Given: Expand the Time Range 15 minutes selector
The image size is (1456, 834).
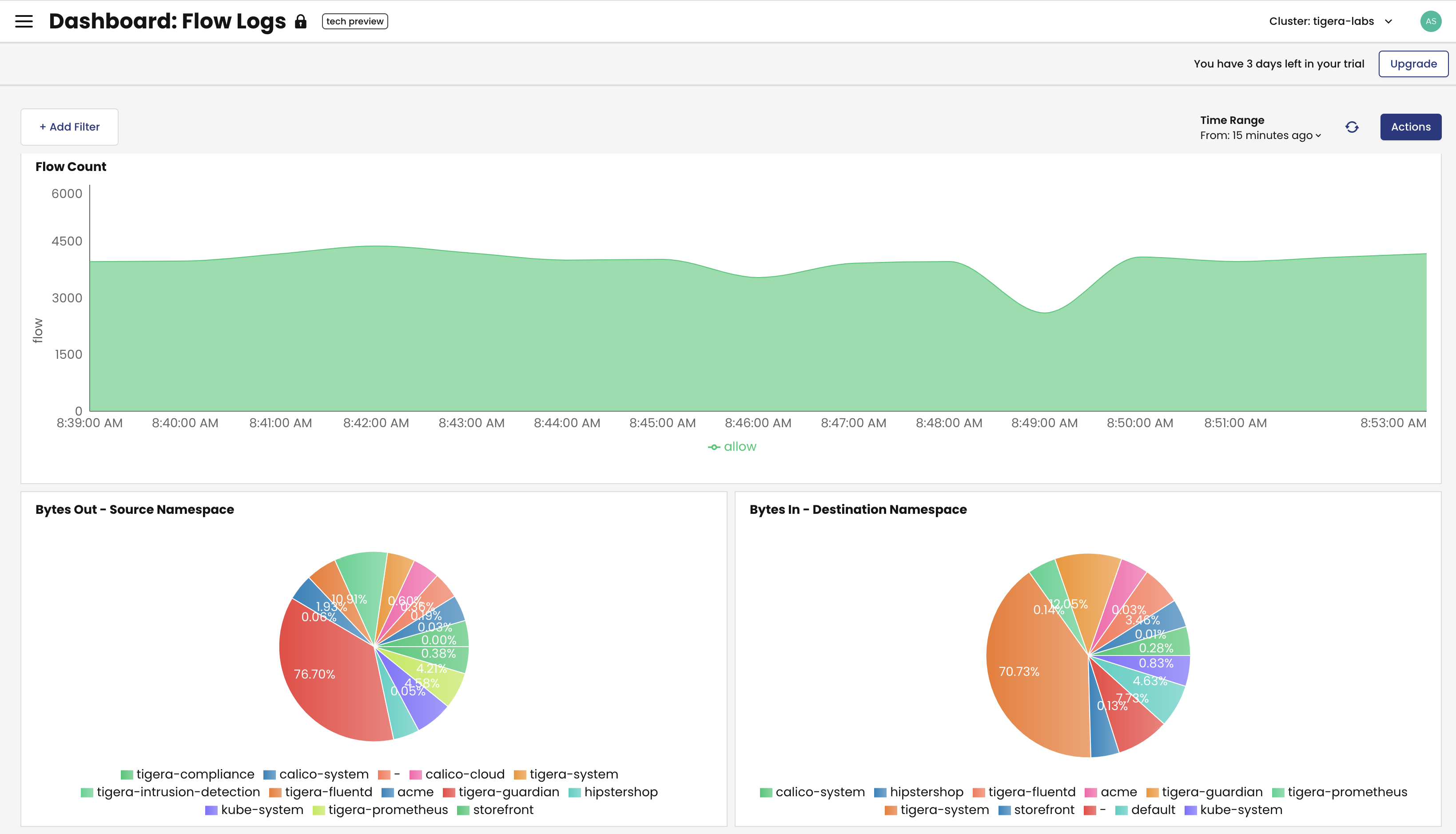Looking at the screenshot, I should pyautogui.click(x=1260, y=135).
